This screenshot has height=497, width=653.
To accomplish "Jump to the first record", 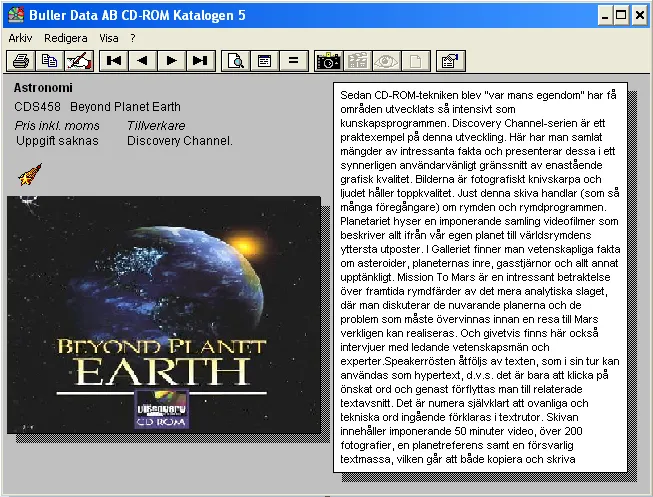I will 114,61.
